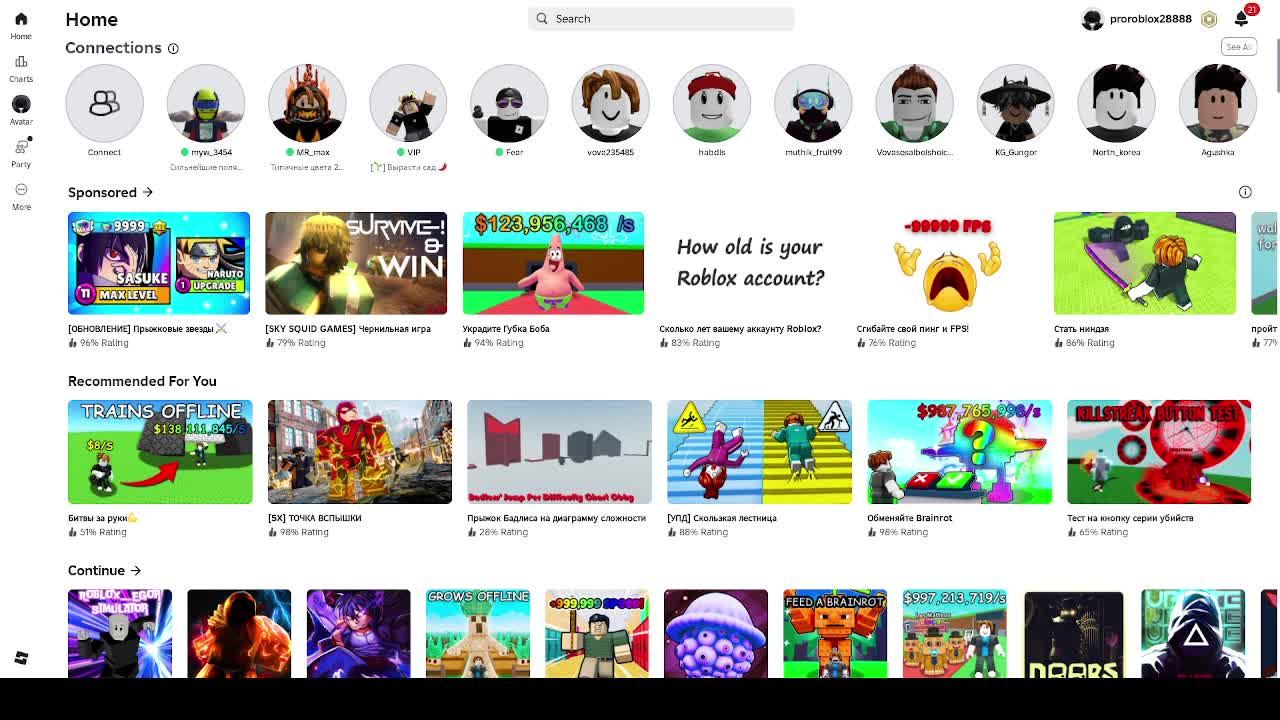
Task: Open proroblox28888 profile avatar
Action: (x=1092, y=19)
